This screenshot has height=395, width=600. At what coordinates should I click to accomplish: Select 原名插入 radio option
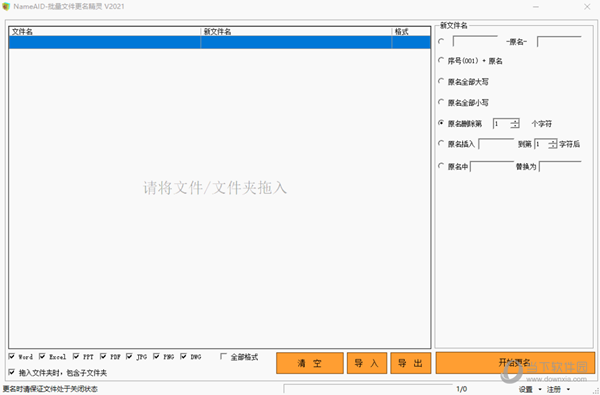tap(441, 144)
